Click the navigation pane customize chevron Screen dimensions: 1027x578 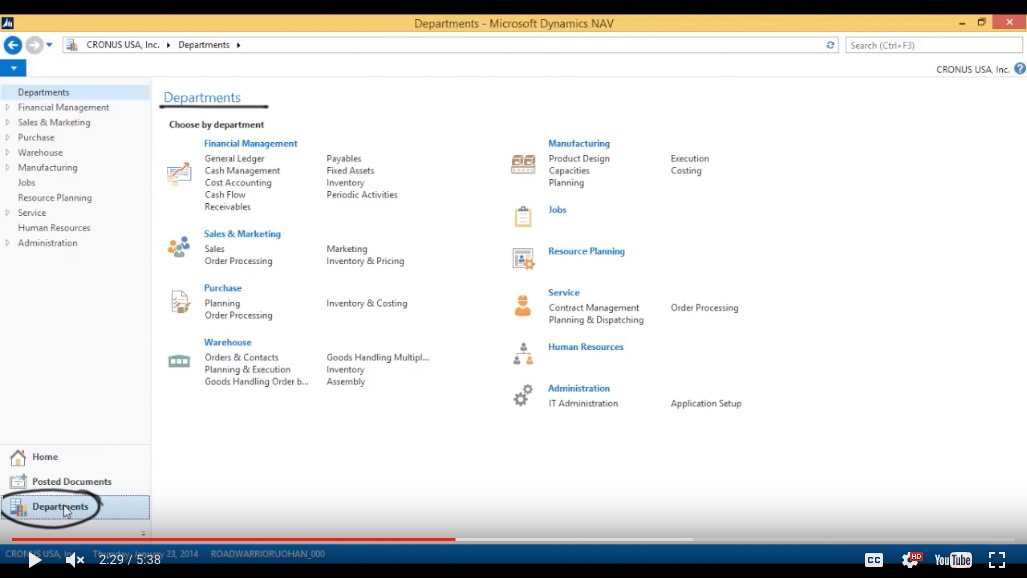(143, 533)
